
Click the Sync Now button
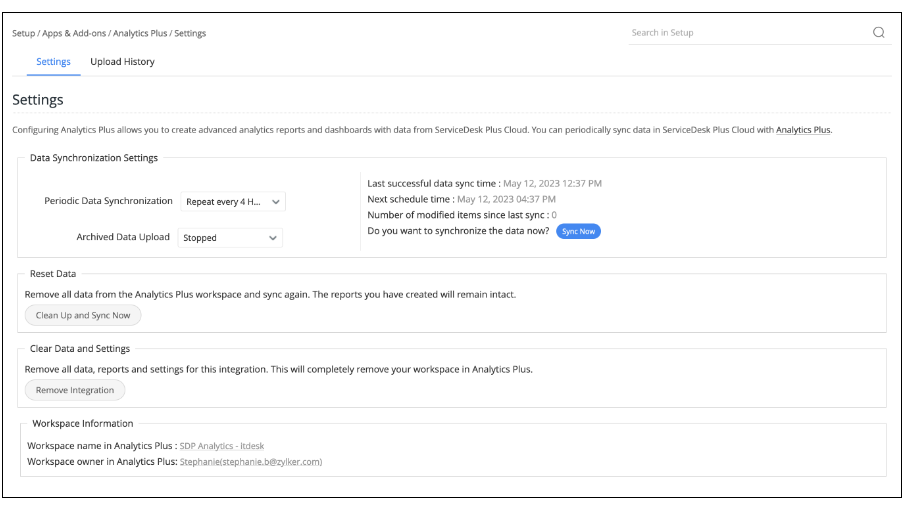[x=578, y=231]
